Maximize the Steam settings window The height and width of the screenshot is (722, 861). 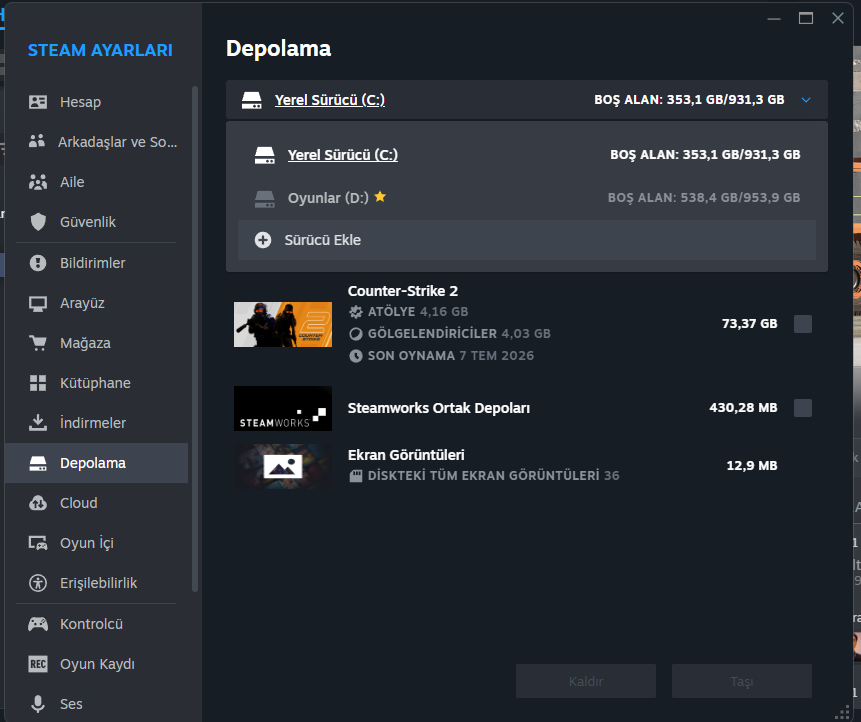[x=806, y=18]
